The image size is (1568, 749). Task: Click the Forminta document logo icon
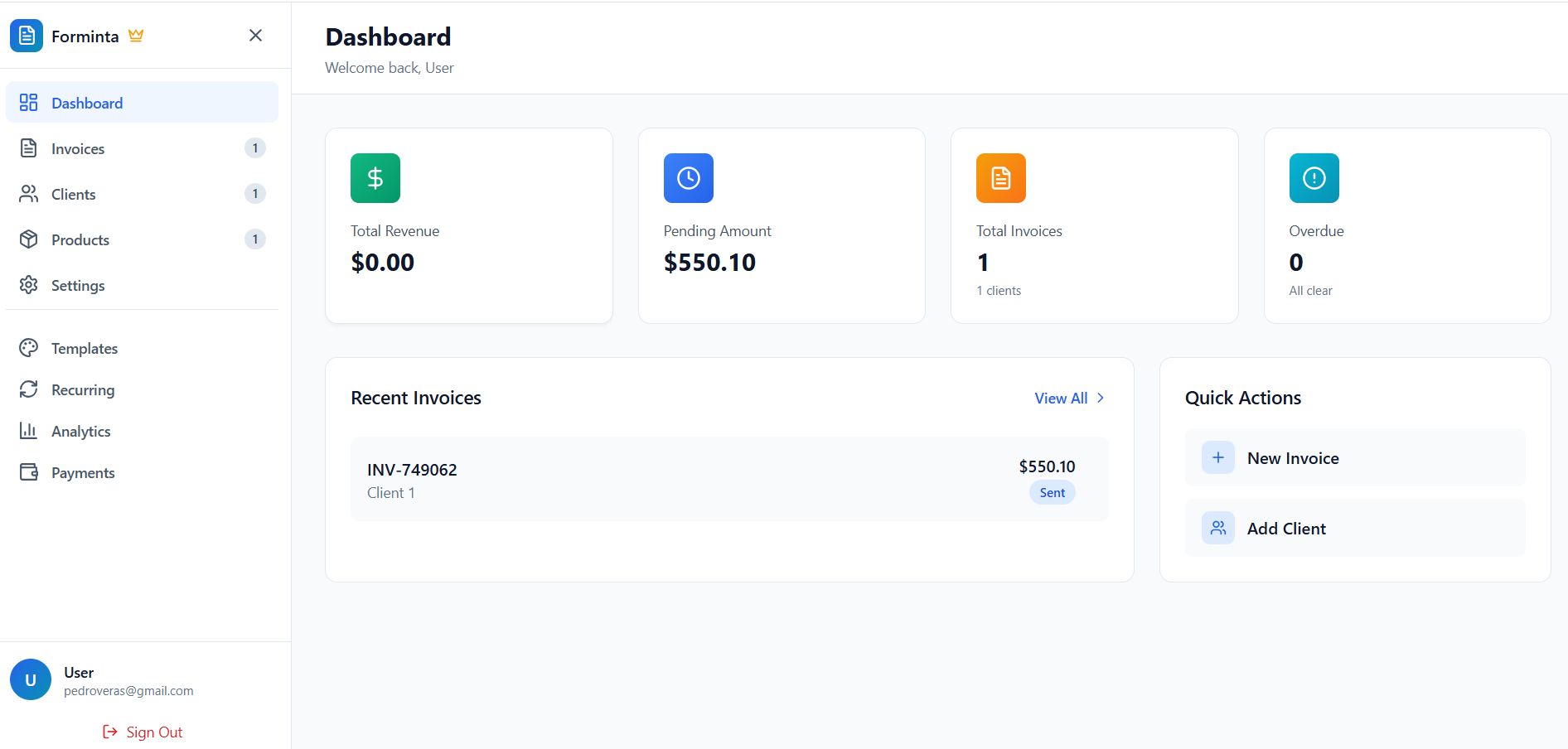click(x=27, y=36)
